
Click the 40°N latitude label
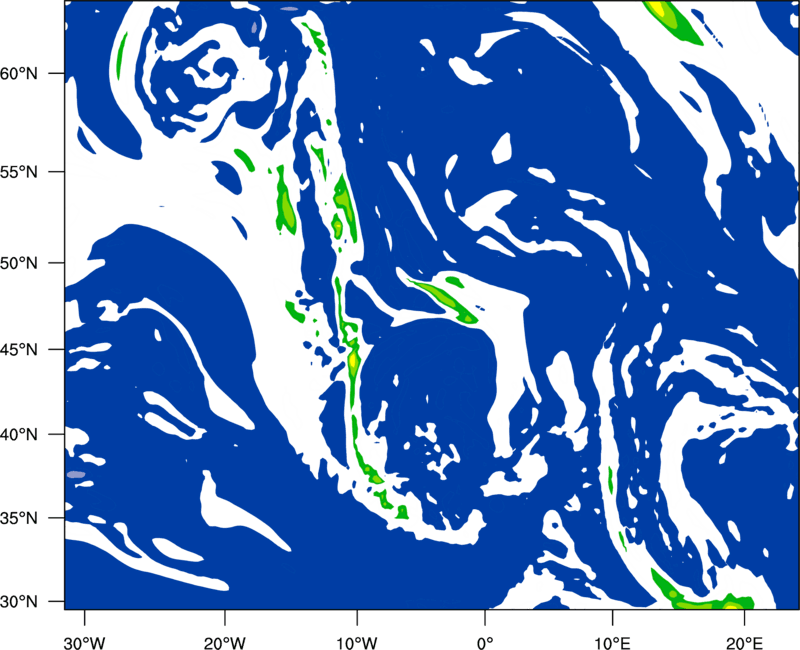tap(19, 434)
